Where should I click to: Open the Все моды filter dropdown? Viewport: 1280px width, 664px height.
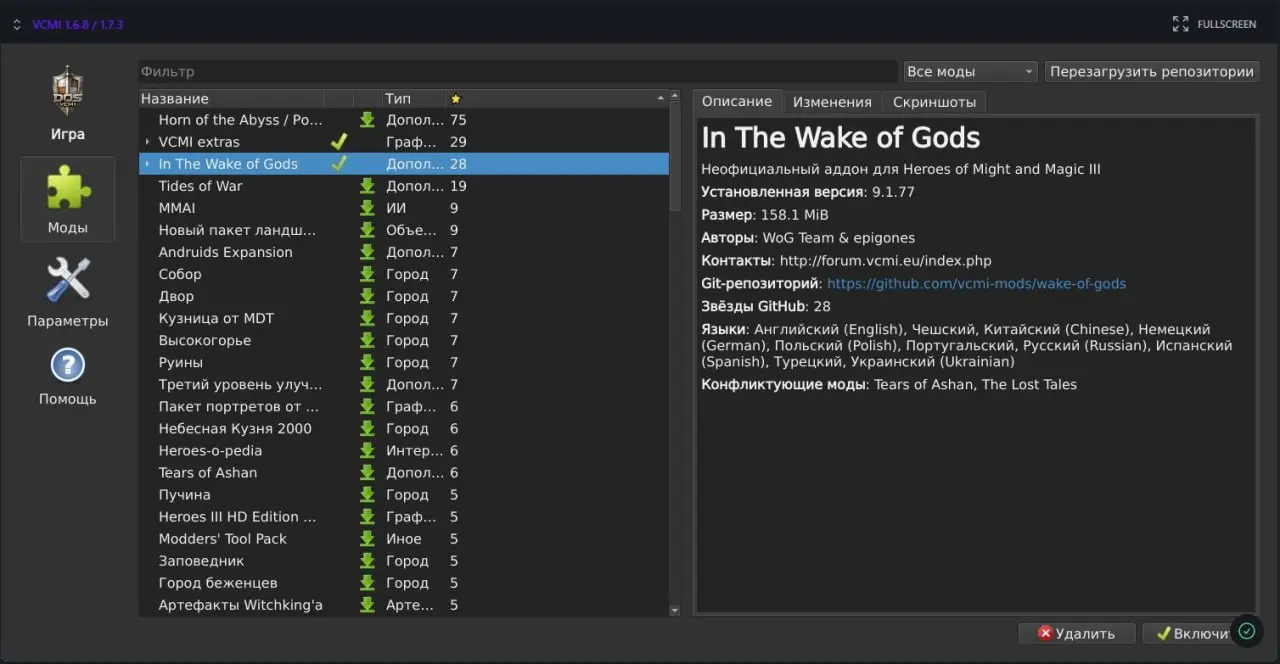(x=970, y=71)
